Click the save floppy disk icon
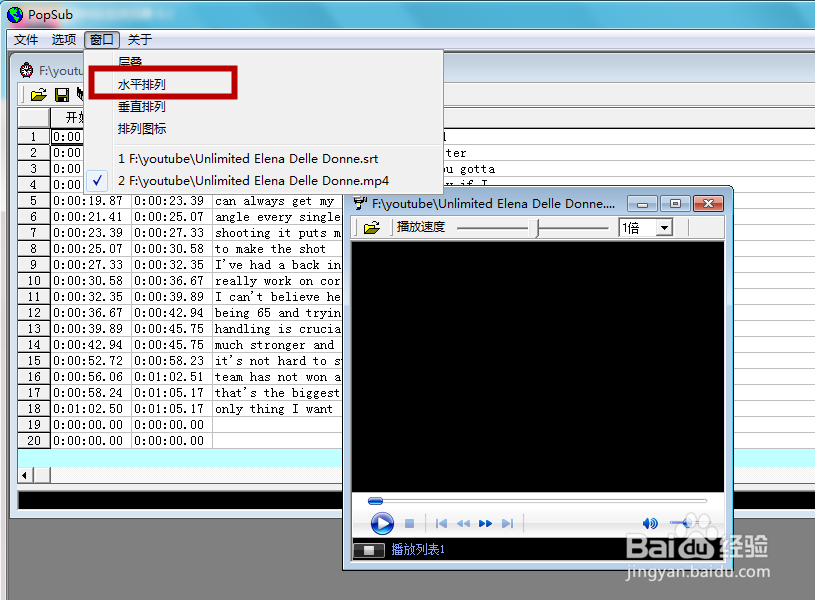 coord(62,95)
